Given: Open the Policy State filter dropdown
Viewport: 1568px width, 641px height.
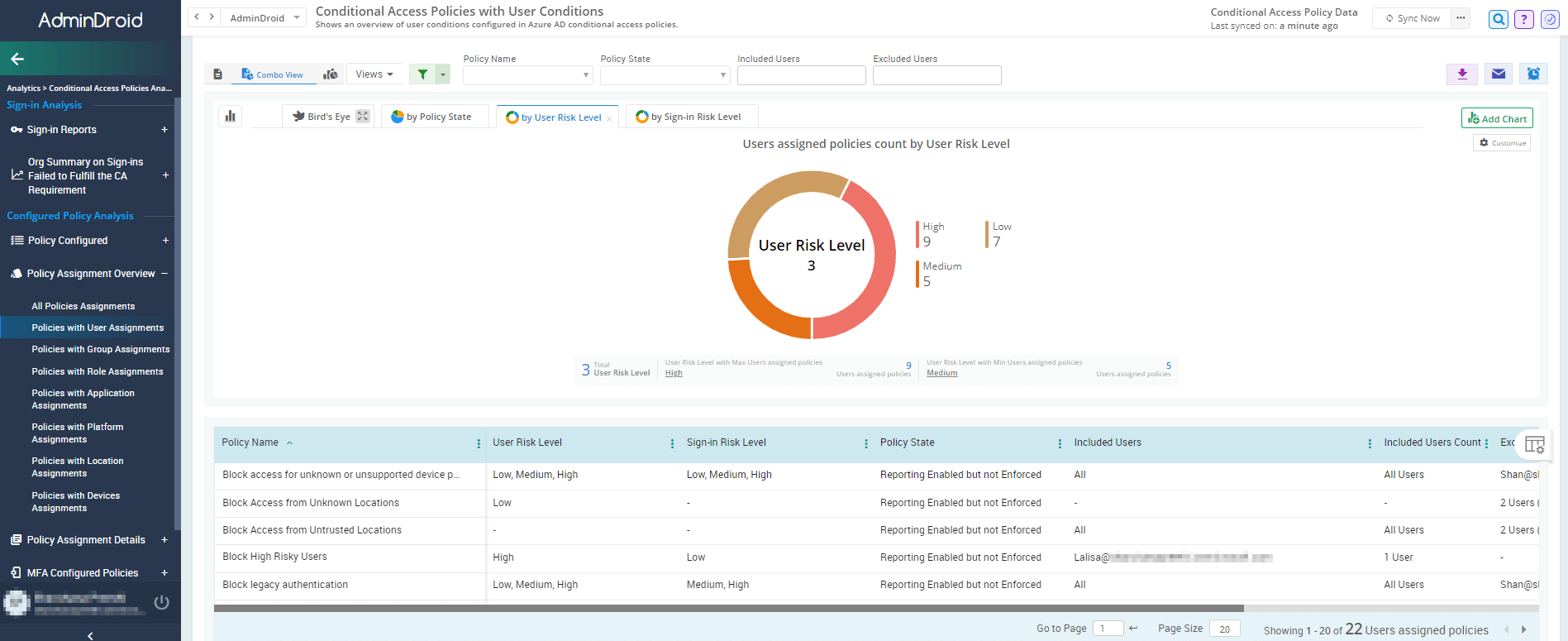Looking at the screenshot, I should tap(665, 75).
